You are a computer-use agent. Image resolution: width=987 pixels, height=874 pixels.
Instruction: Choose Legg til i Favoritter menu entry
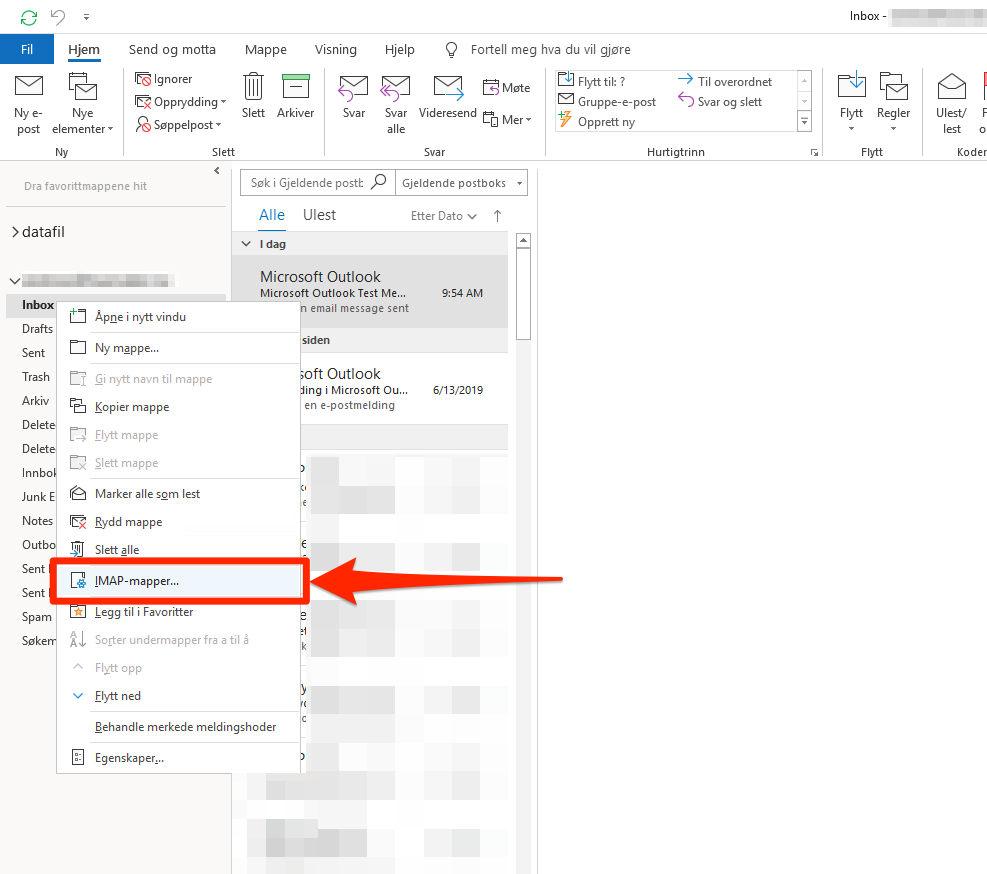tap(178, 611)
